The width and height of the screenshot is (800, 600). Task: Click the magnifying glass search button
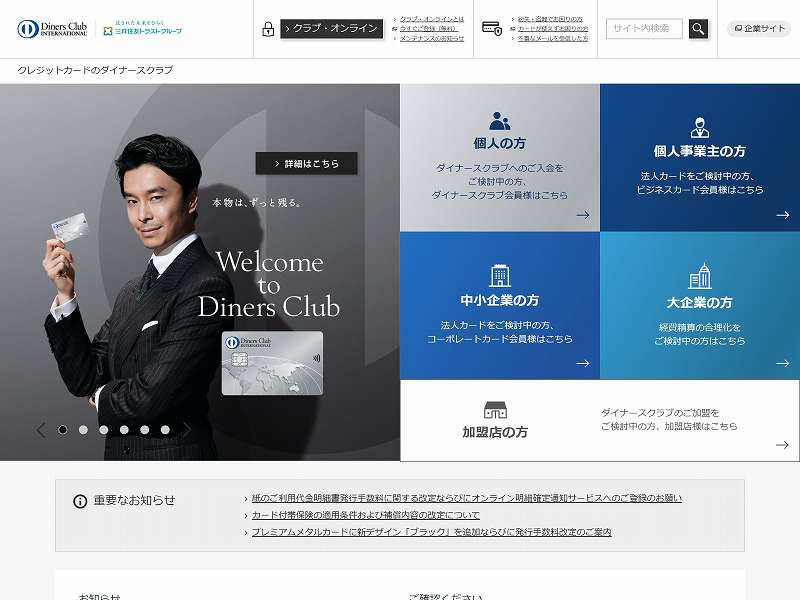pyautogui.click(x=698, y=29)
